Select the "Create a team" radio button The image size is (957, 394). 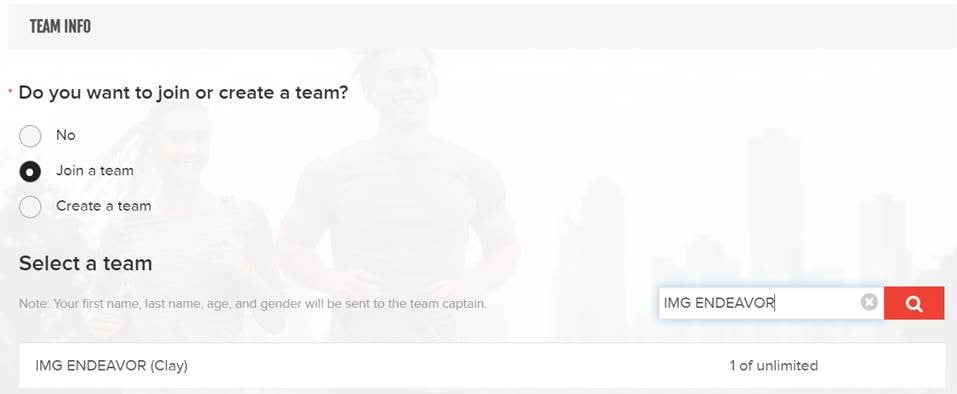[30, 207]
